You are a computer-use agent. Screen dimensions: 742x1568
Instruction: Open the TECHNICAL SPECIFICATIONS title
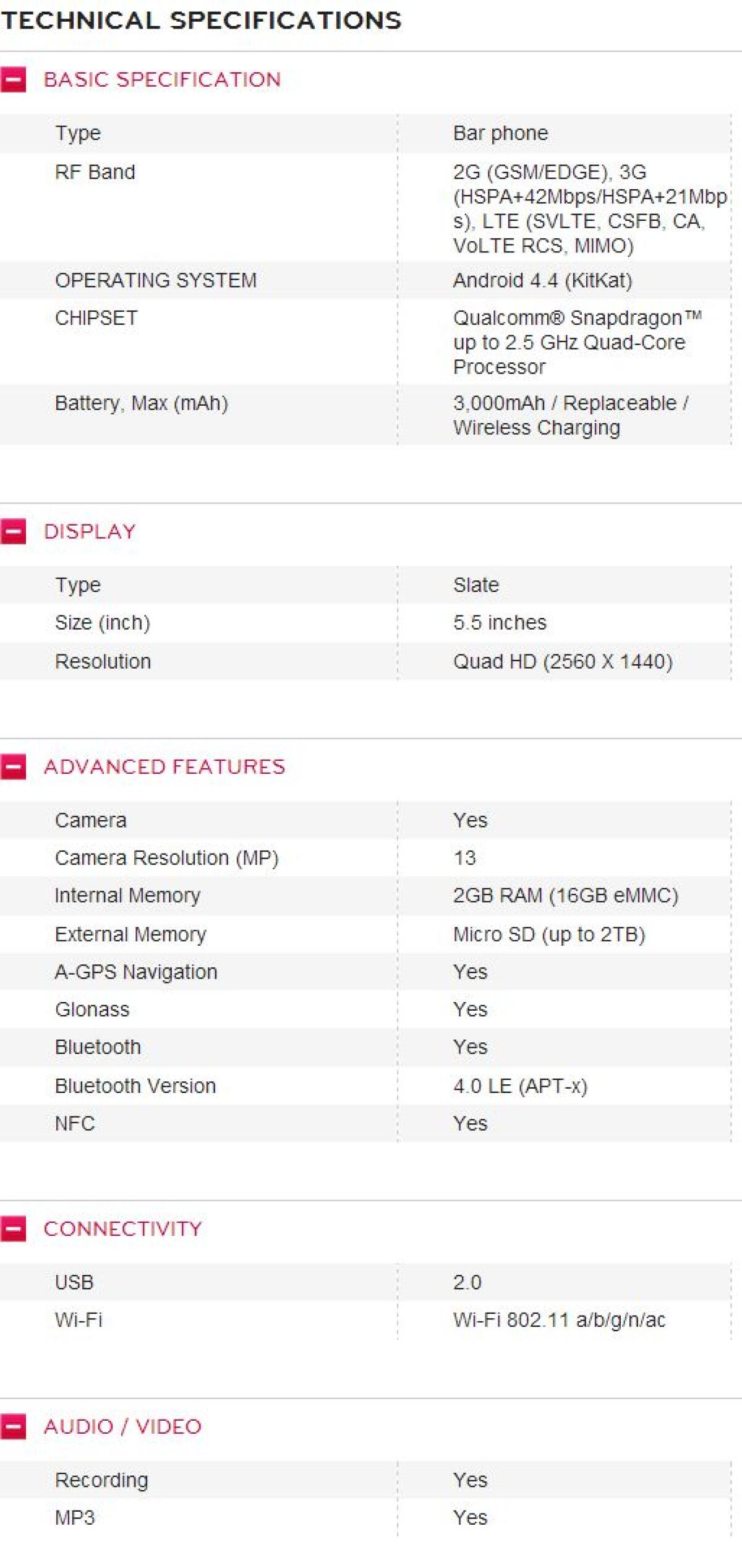[x=202, y=20]
